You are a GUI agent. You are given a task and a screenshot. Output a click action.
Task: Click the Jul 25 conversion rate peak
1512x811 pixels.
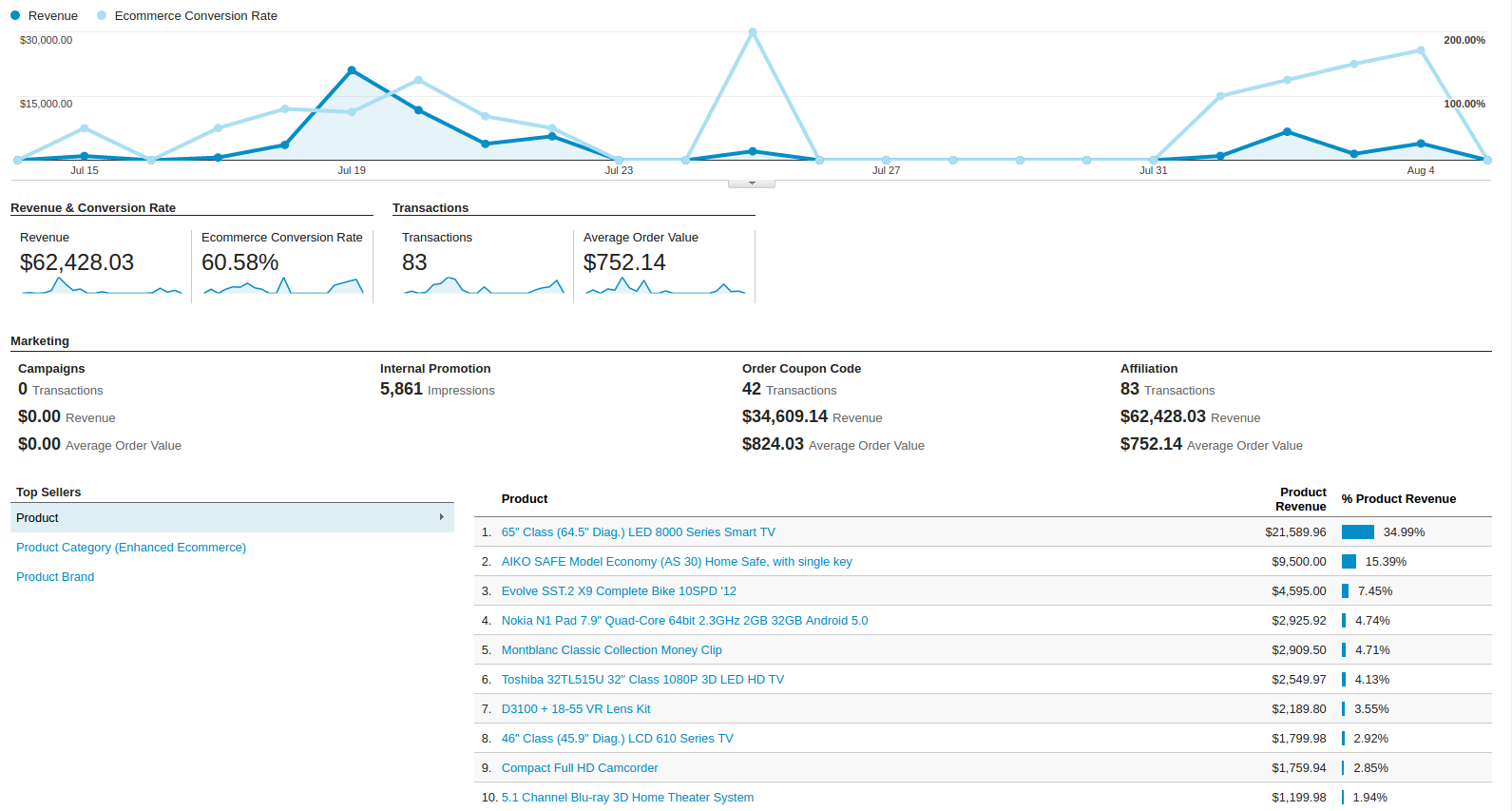(x=753, y=32)
